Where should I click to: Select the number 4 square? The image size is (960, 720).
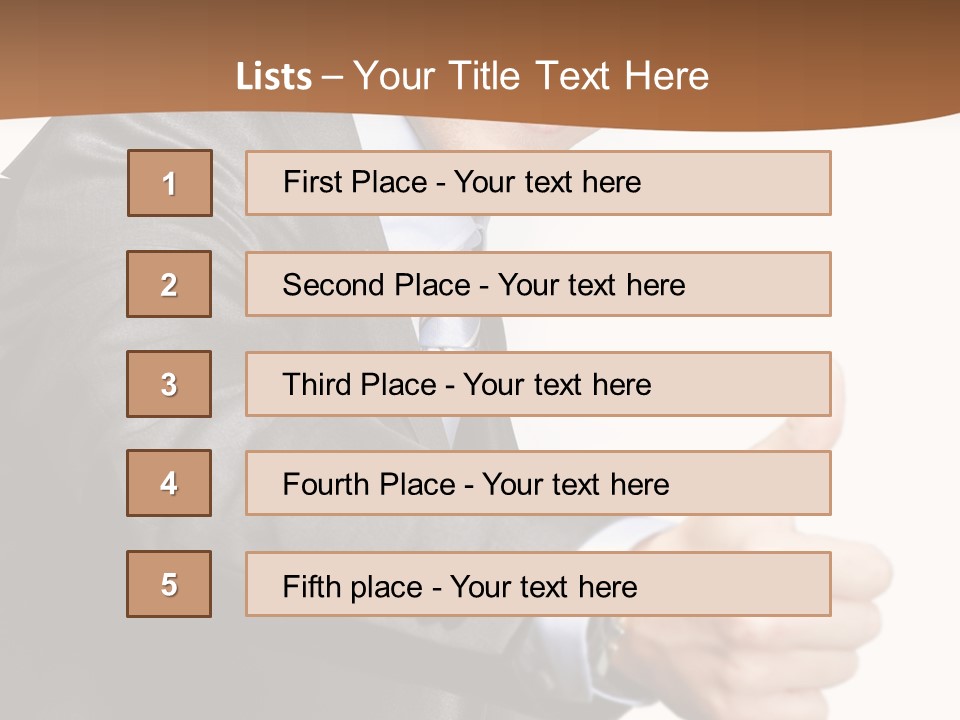169,483
